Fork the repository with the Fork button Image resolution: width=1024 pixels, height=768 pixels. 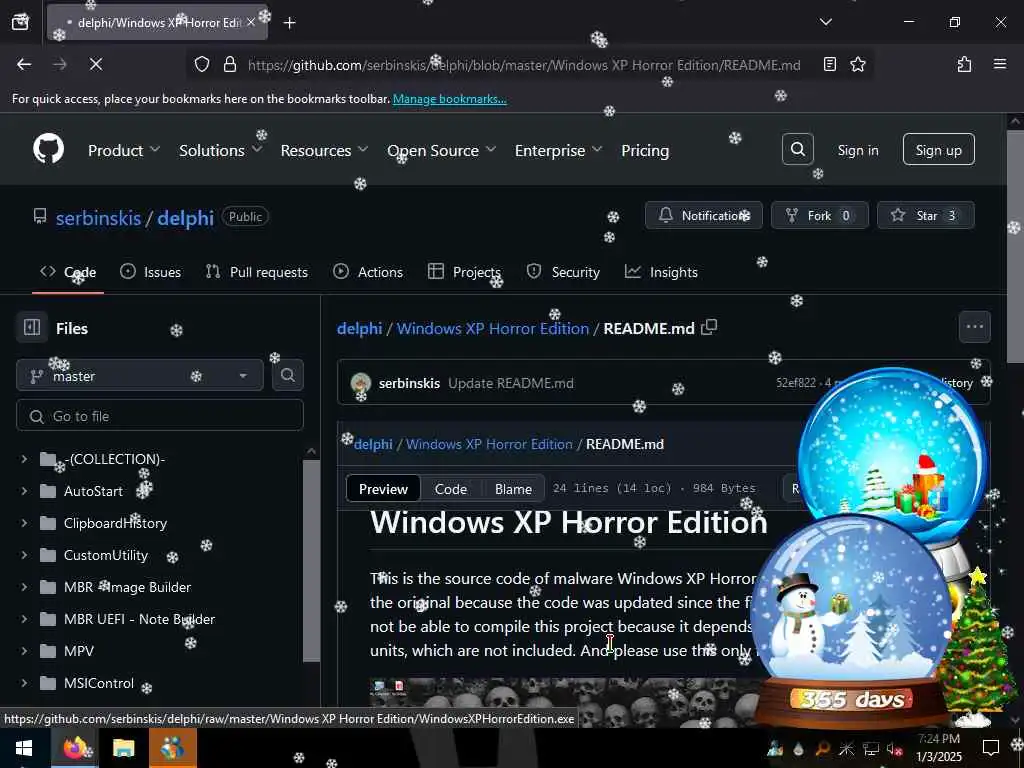tap(820, 215)
